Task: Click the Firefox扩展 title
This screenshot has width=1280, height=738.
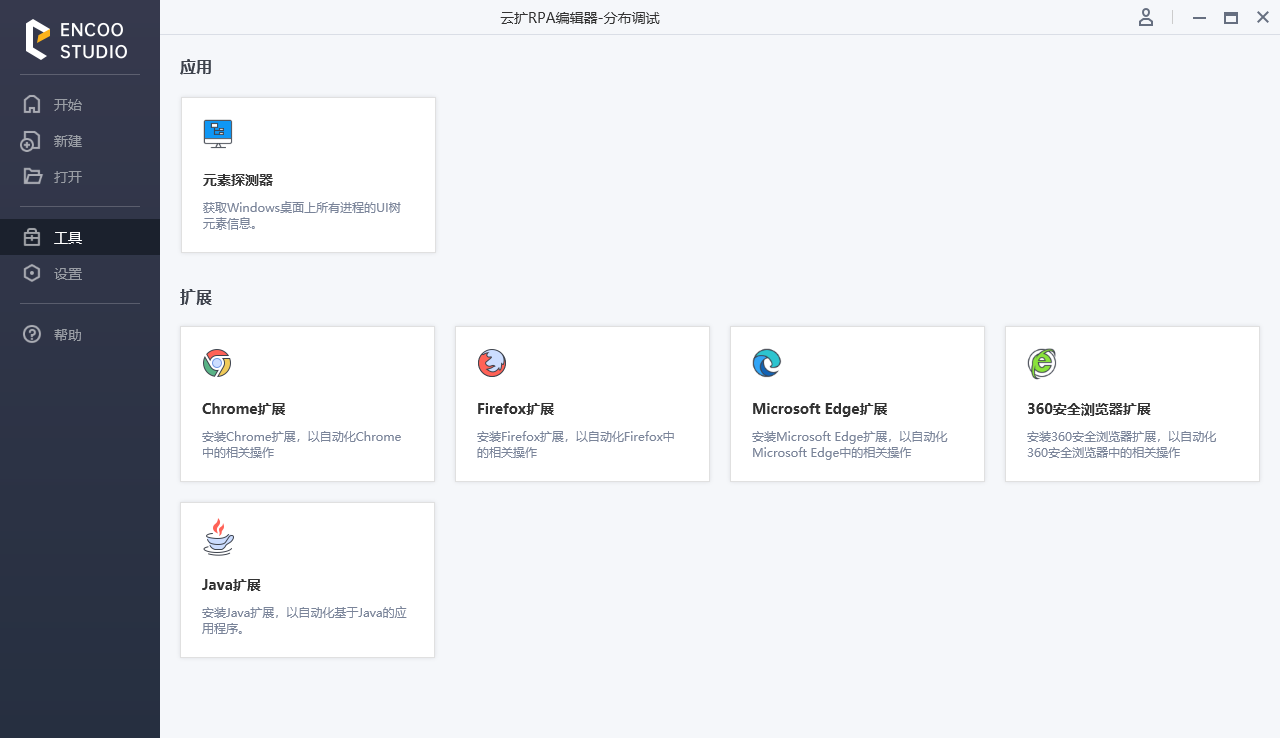Action: [x=515, y=409]
